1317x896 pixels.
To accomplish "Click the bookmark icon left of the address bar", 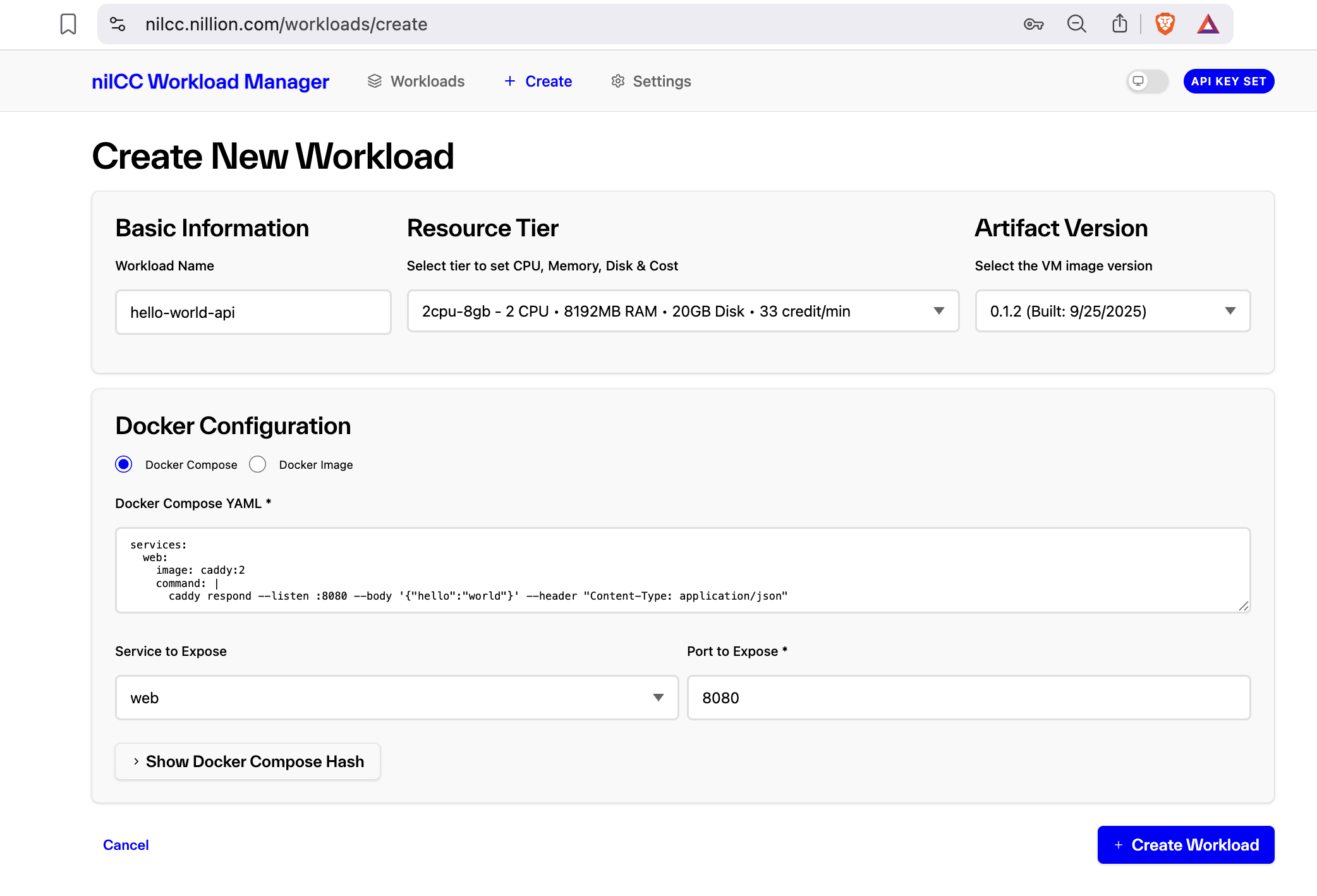I will pos(68,23).
